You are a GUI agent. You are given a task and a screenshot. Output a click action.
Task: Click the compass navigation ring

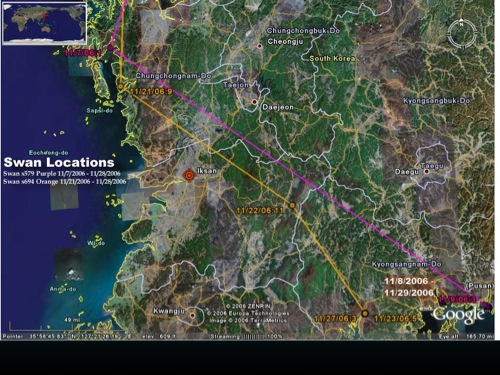point(462,34)
